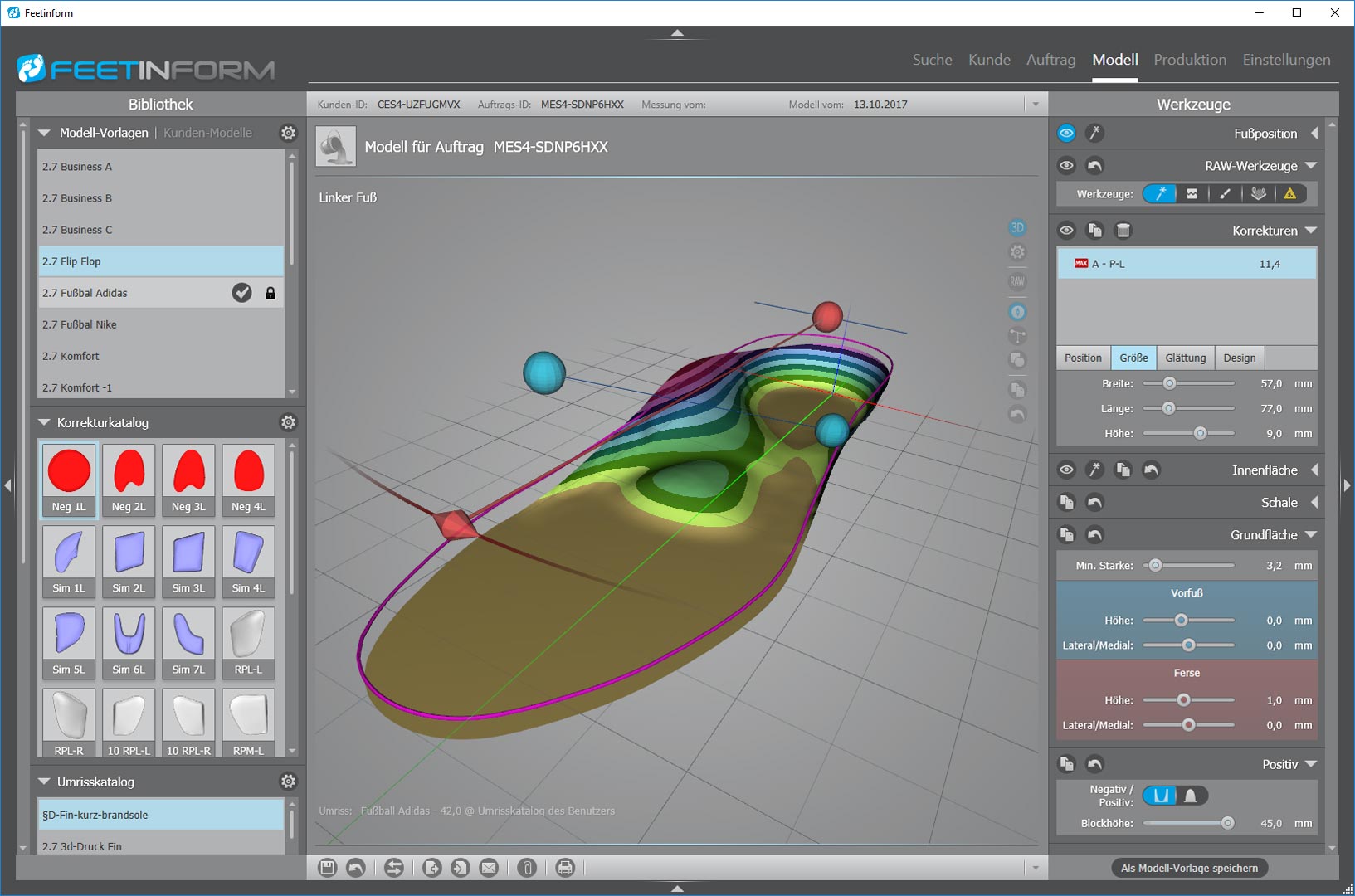The height and width of the screenshot is (896, 1355).
Task: Toggle the 3D view button
Action: (x=1017, y=227)
